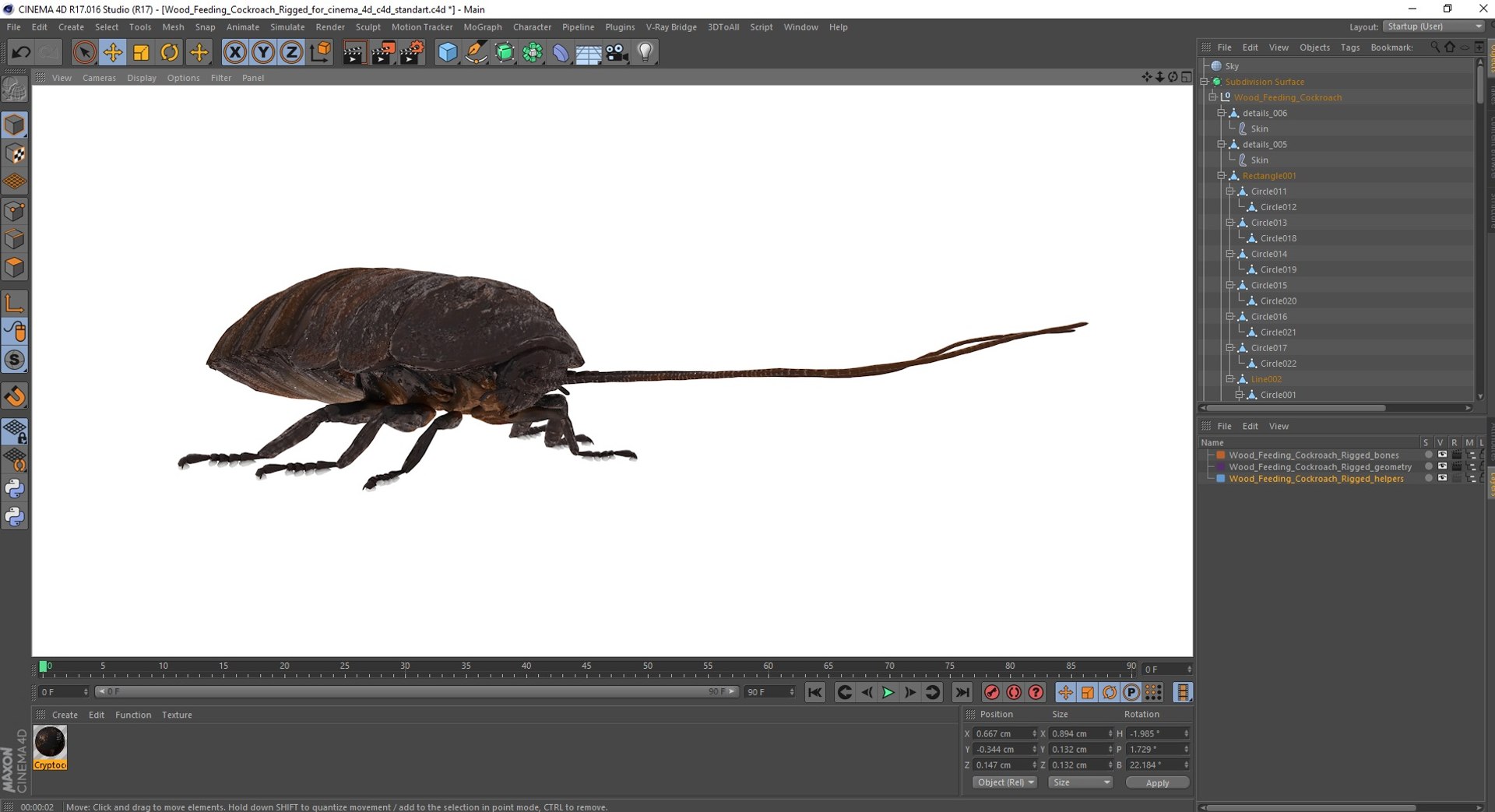Screen dimensions: 1495x812
Task: Activate the Rotate tool
Action: [170, 52]
